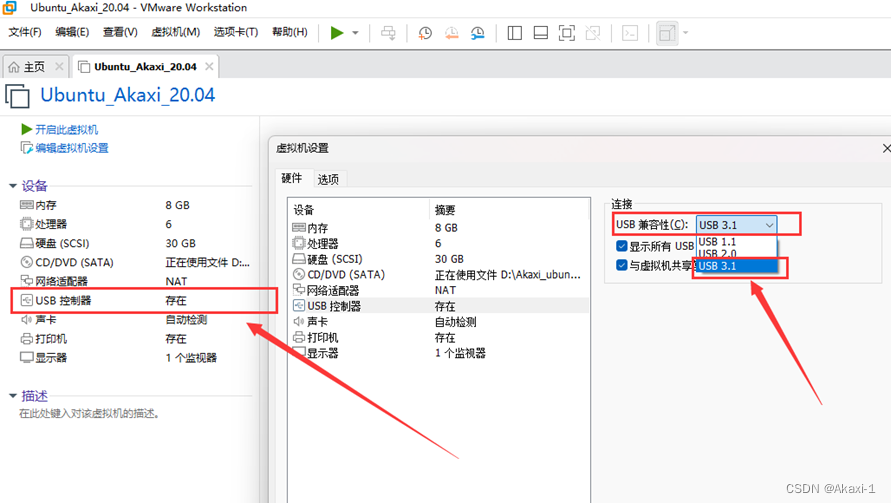Select 网络适配器 row in settings dialog
891x503 pixels.
pyautogui.click(x=439, y=290)
